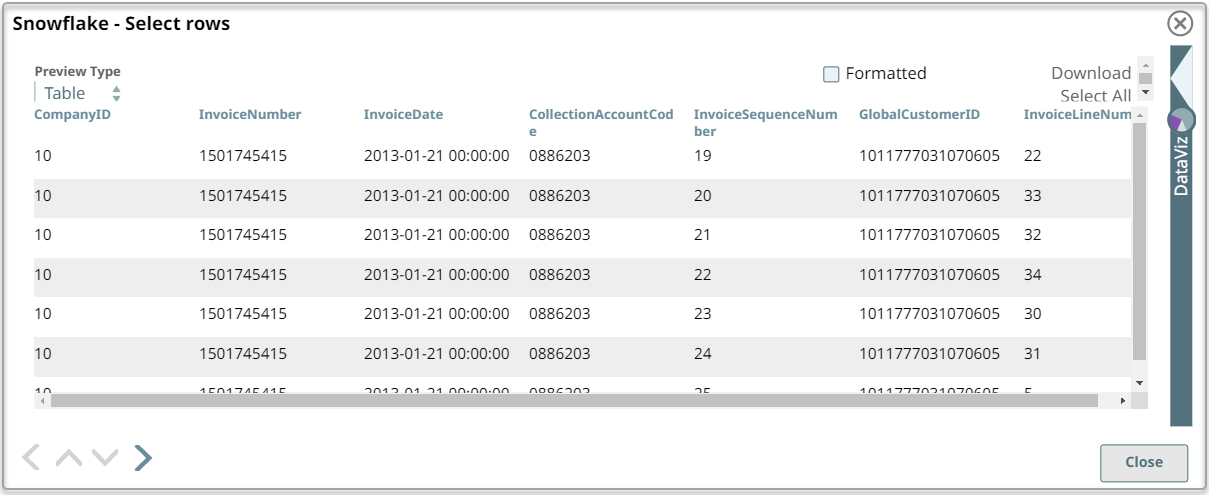Go to next preview with right arrow
Screen dimensions: 1209x495
143,458
